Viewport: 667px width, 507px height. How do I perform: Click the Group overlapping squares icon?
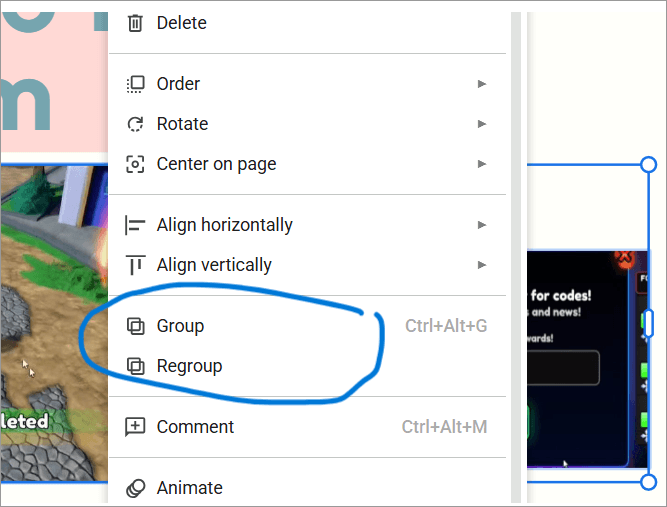(135, 326)
